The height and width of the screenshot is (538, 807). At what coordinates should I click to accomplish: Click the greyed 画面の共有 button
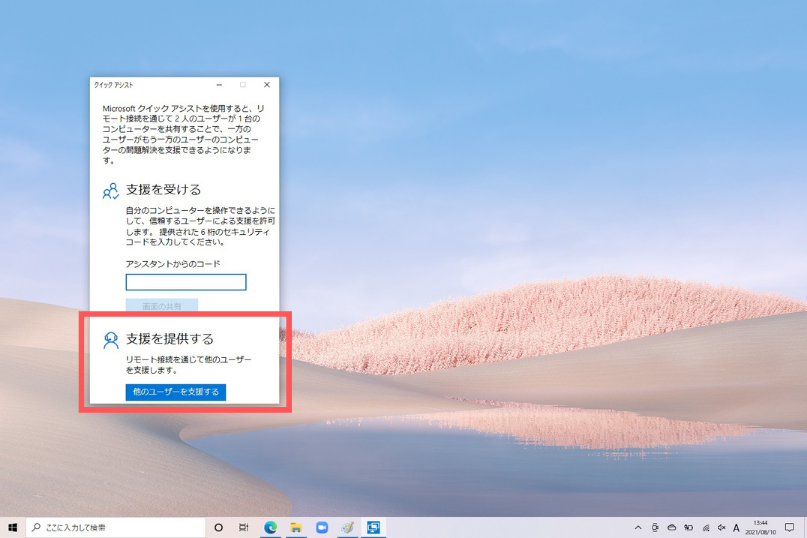click(162, 306)
